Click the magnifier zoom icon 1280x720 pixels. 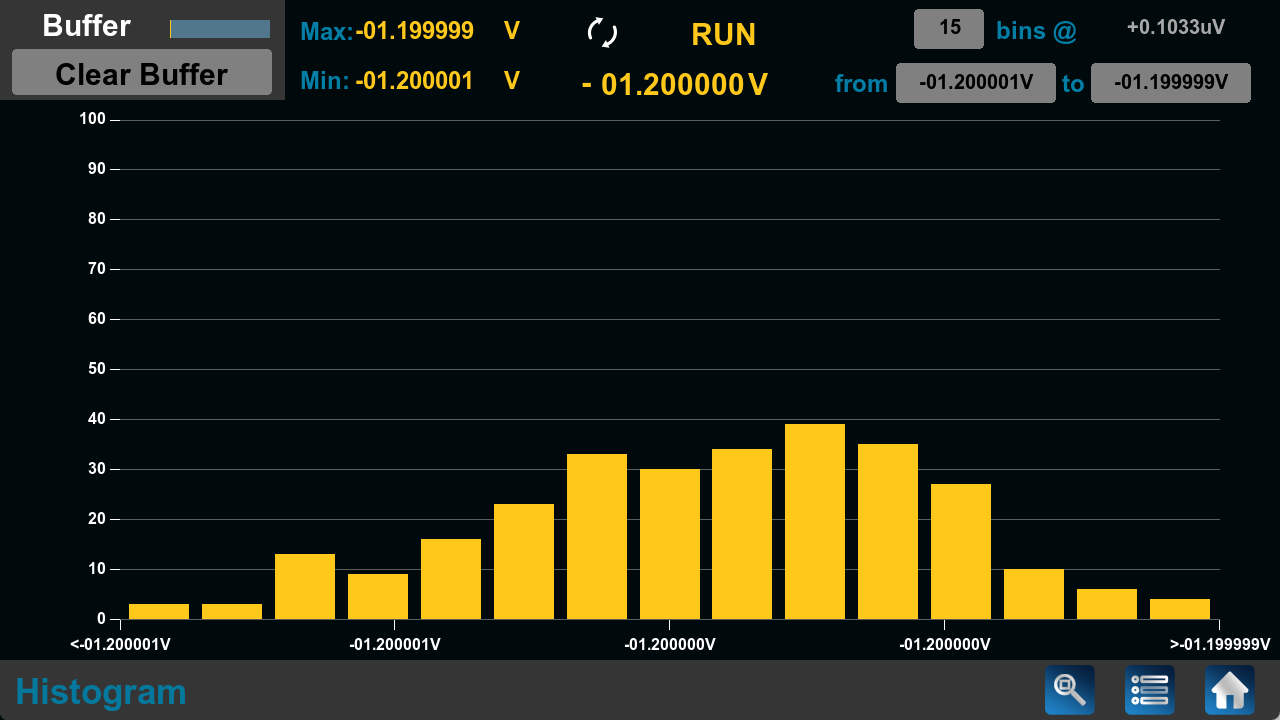(x=1069, y=690)
